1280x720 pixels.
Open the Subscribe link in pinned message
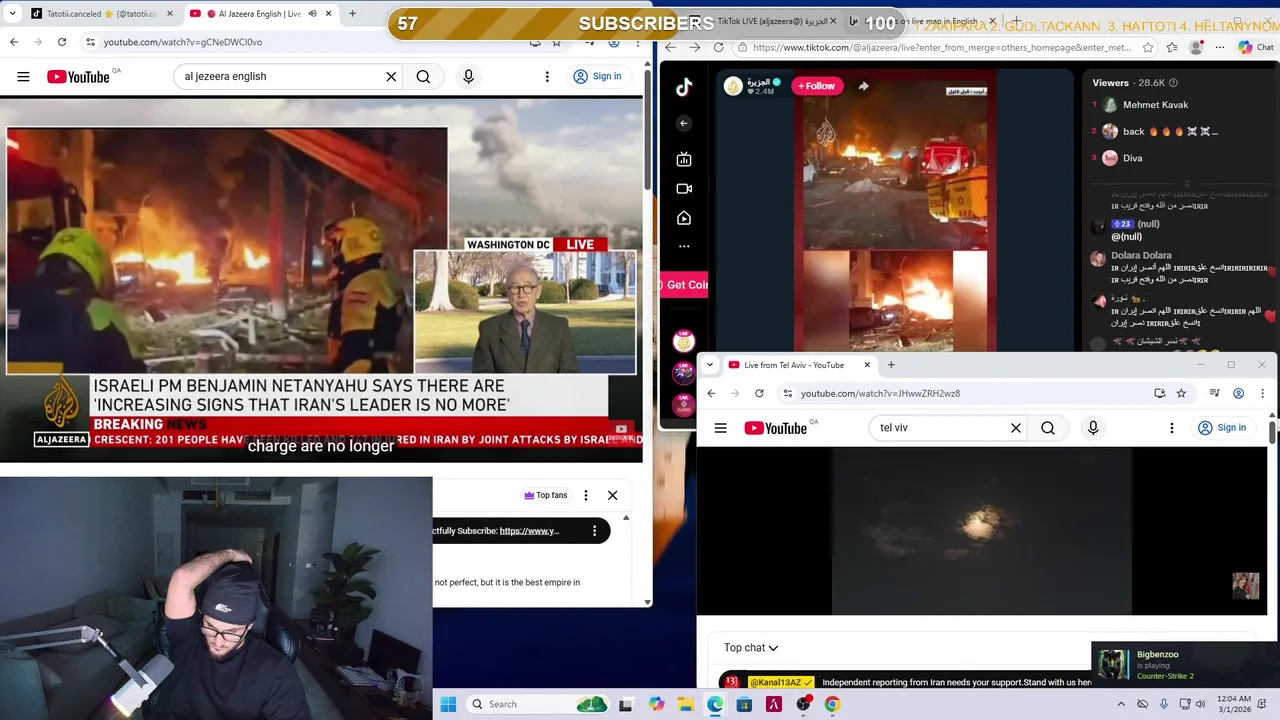click(529, 531)
